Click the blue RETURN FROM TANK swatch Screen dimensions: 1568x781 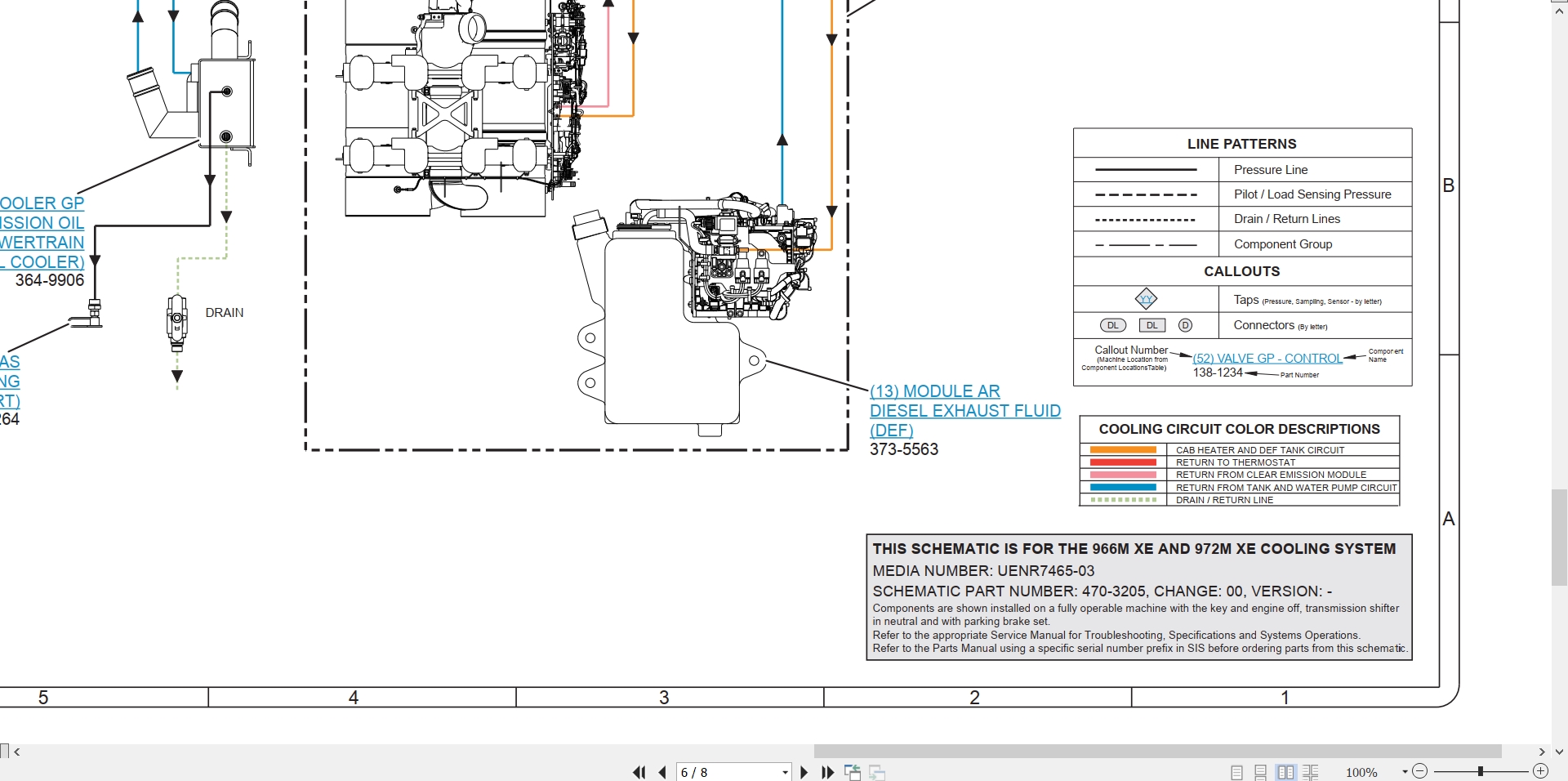(1123, 488)
